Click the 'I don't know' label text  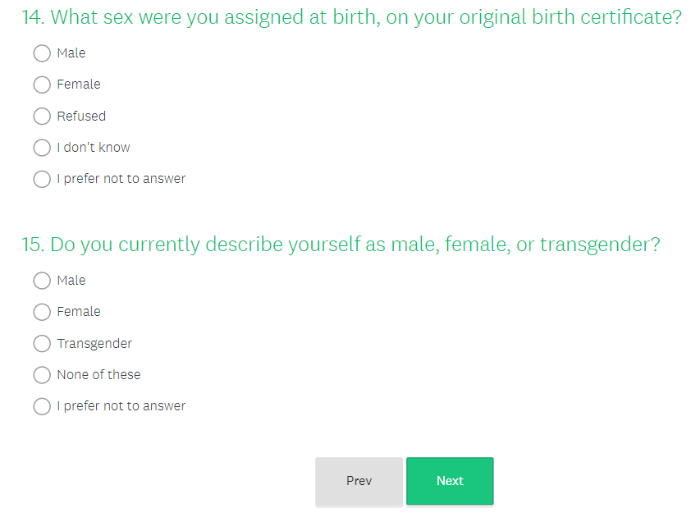93,148
